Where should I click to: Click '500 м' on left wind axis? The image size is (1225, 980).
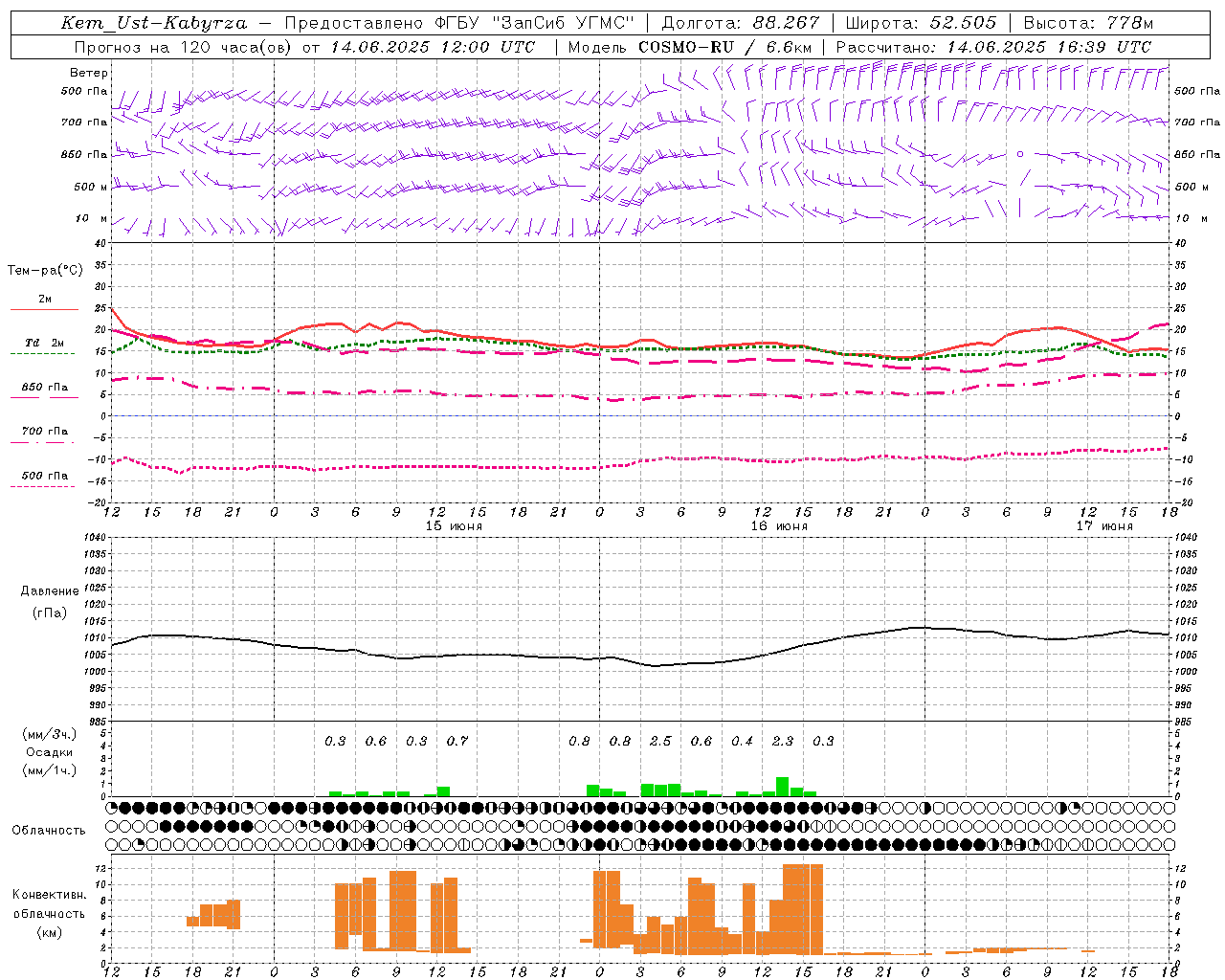point(91,187)
